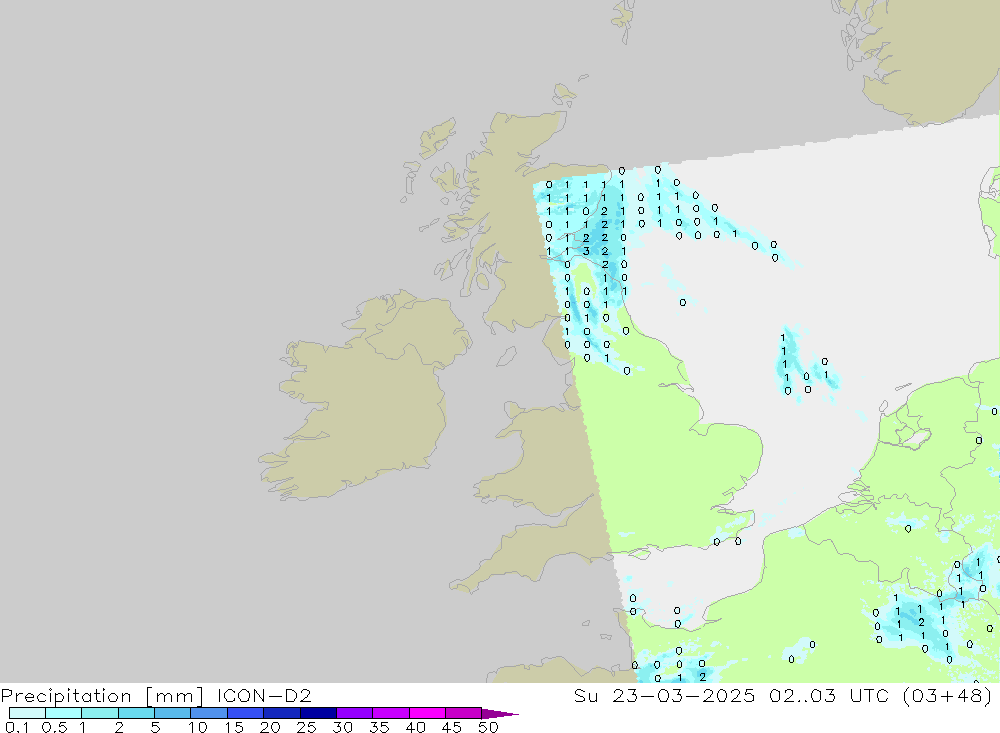This screenshot has width=1000, height=733.
Task: Click the '0.1' legend scale value
Action: click(17, 727)
